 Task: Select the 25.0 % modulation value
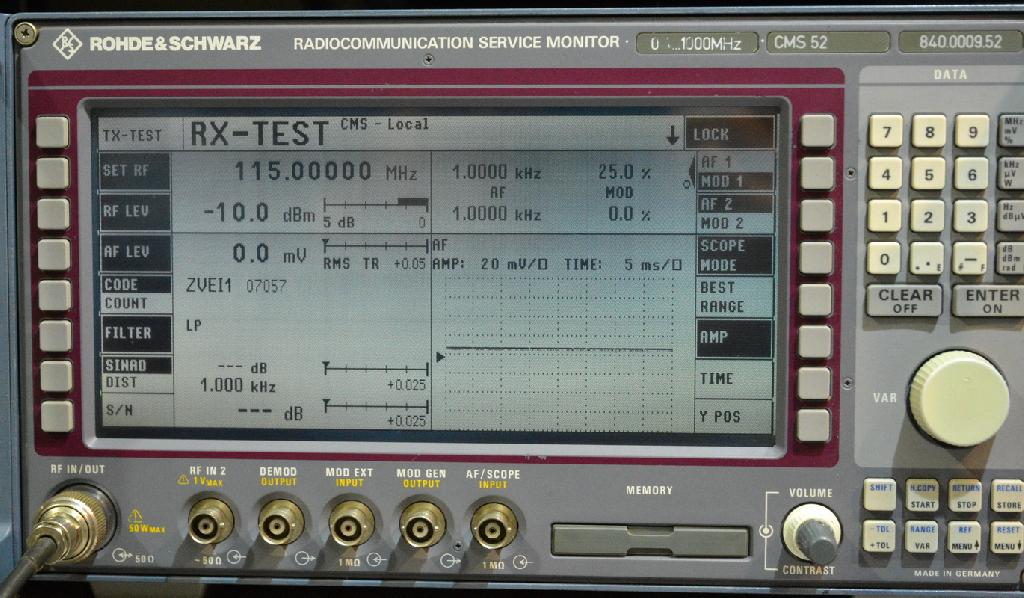624,172
